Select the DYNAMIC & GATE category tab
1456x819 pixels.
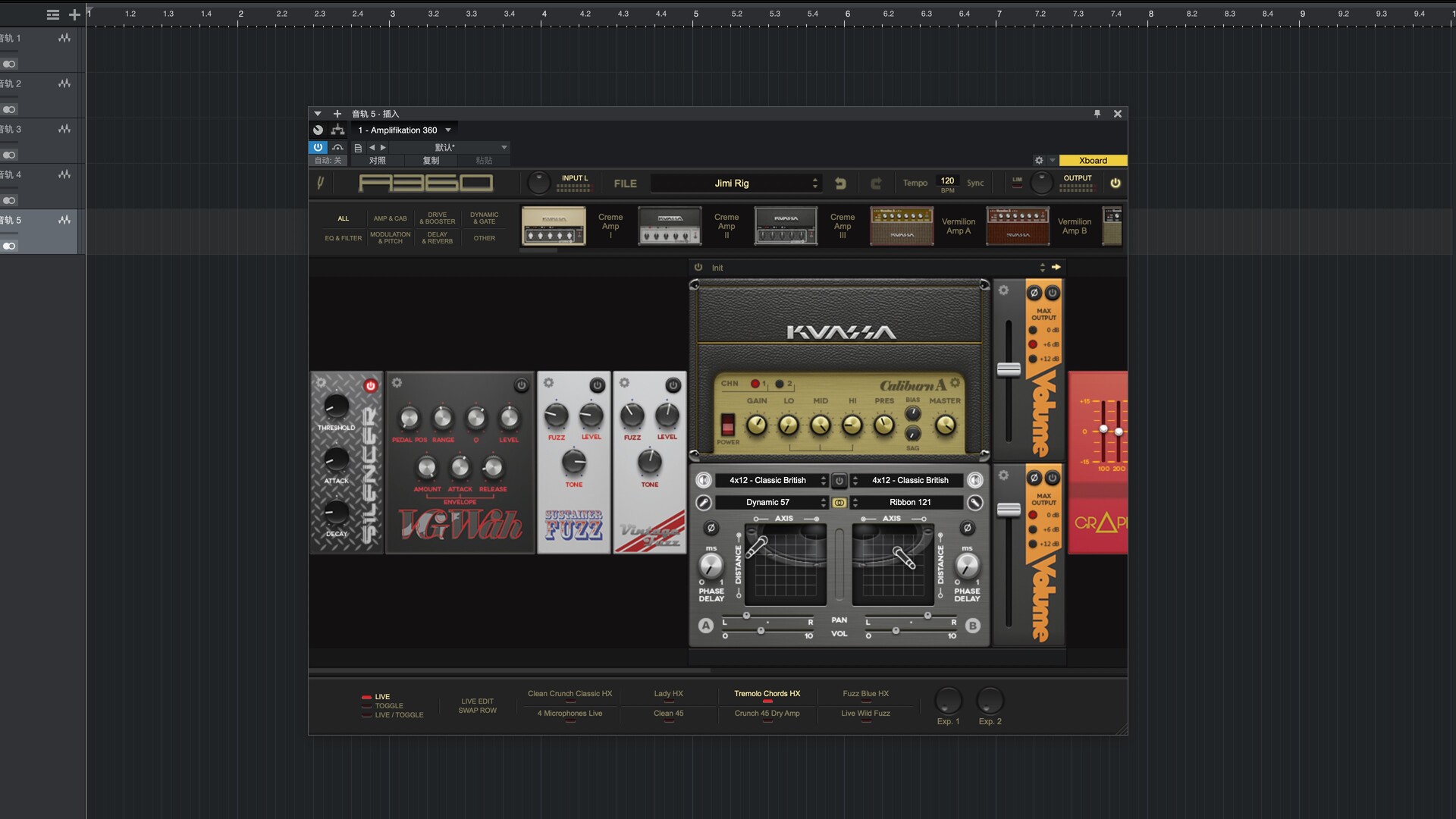(x=485, y=218)
